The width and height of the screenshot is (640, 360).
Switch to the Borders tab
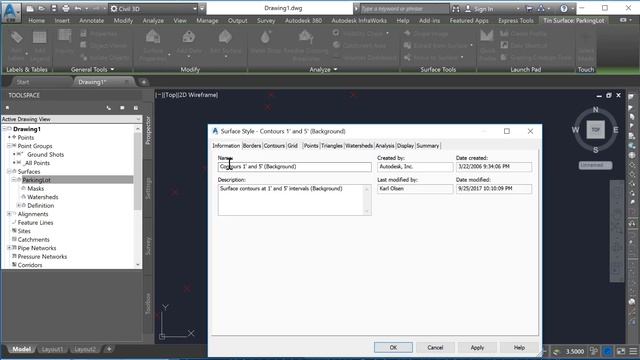click(x=252, y=146)
